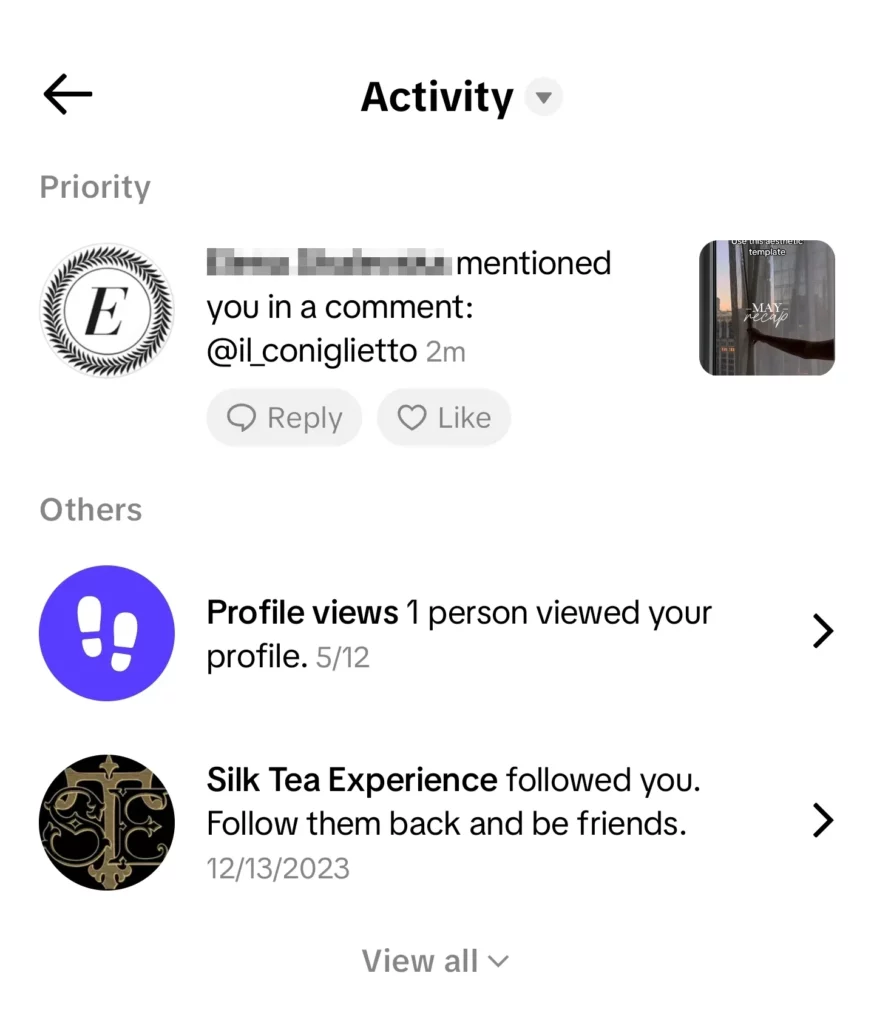The height and width of the screenshot is (1024, 874).
Task: Tap the chevron next to Profile views
Action: click(822, 632)
